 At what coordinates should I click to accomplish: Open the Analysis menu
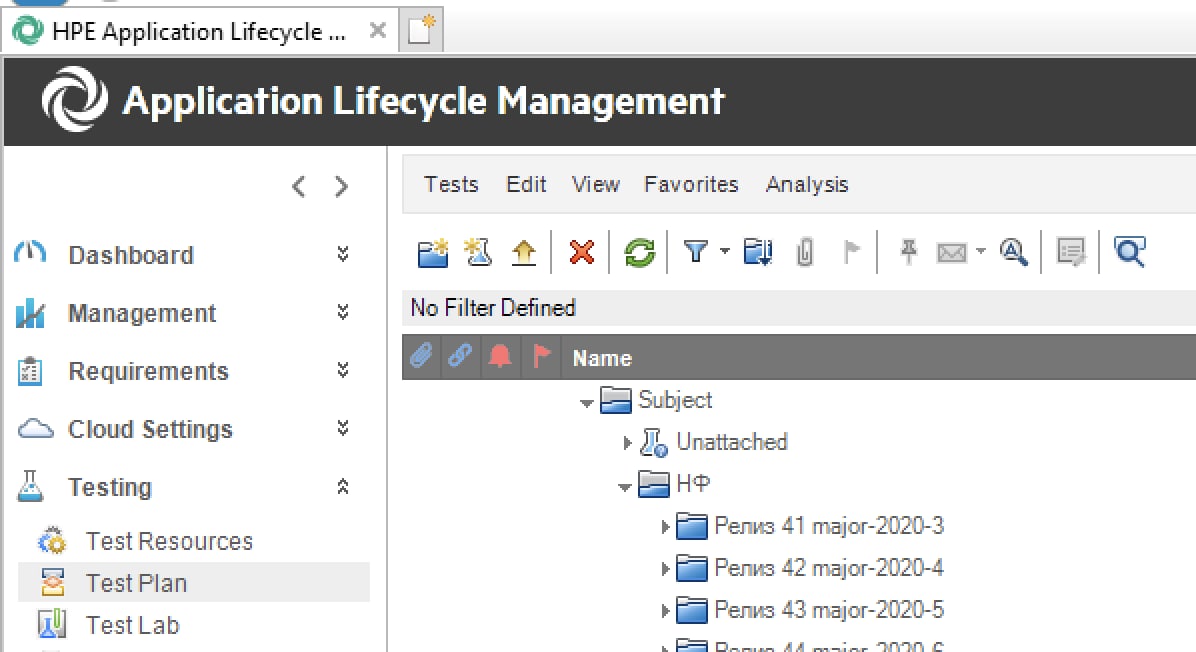point(807,185)
